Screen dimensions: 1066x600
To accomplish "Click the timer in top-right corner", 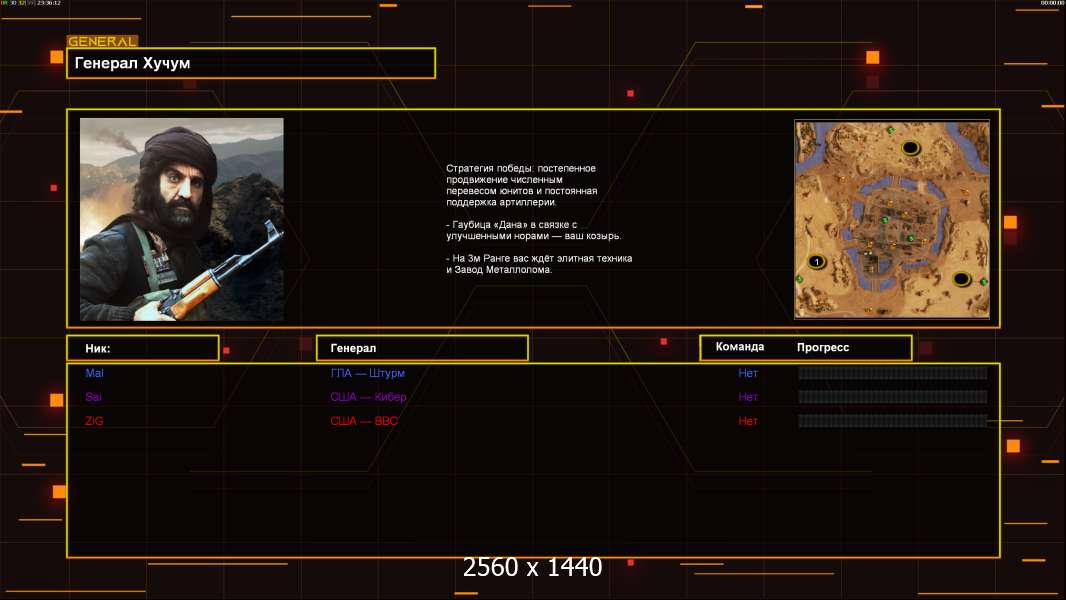I will (x=1052, y=4).
